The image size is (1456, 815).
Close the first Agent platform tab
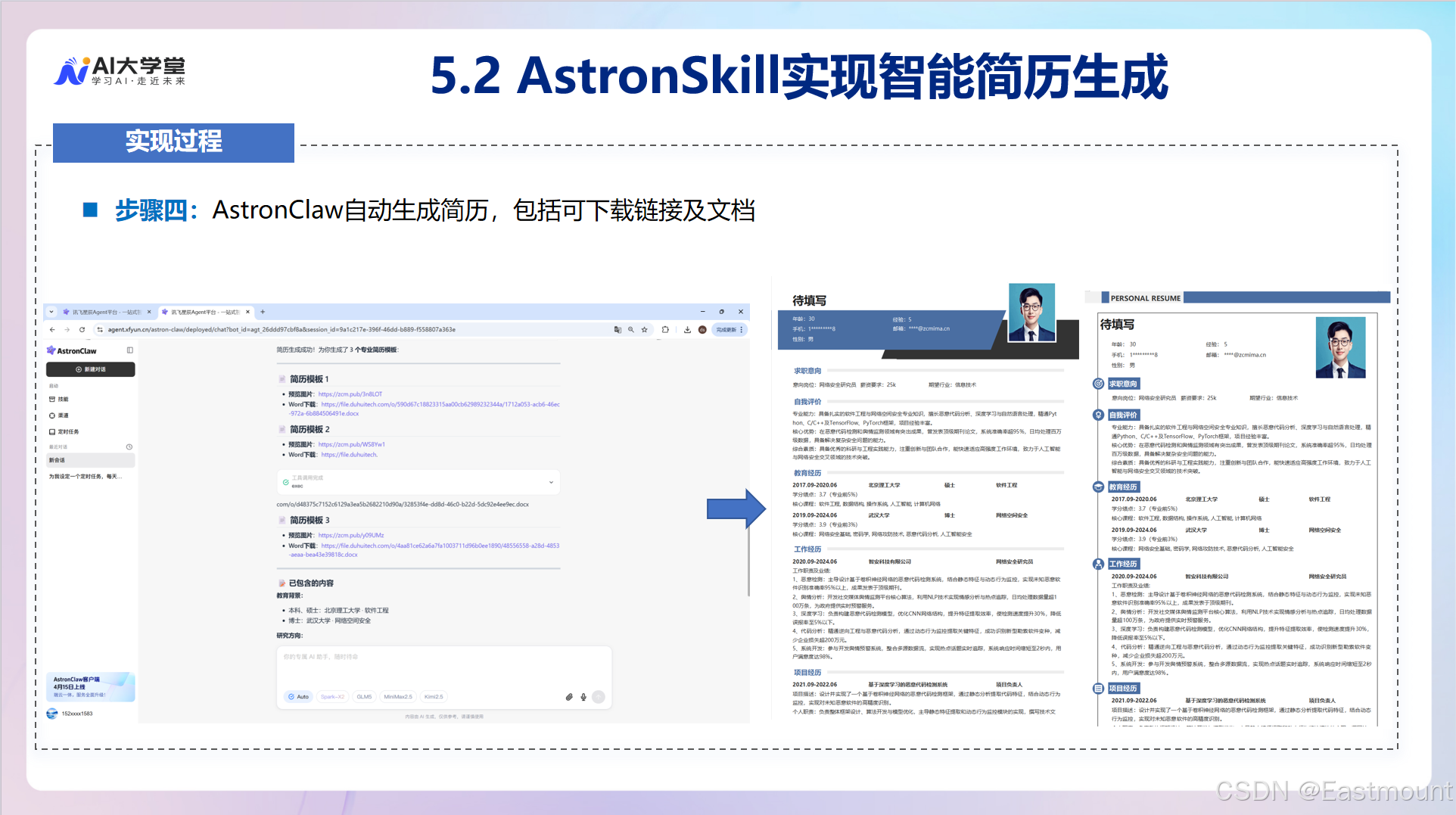(149, 312)
